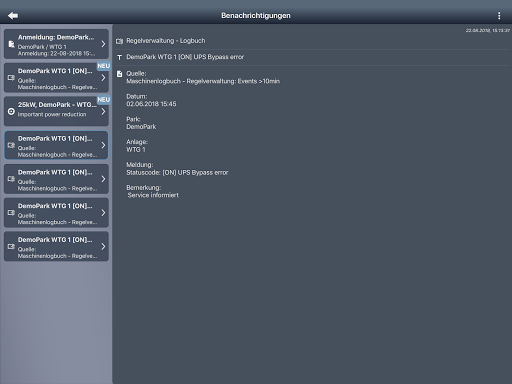Click NEU badge on 25kW notification

(104, 100)
